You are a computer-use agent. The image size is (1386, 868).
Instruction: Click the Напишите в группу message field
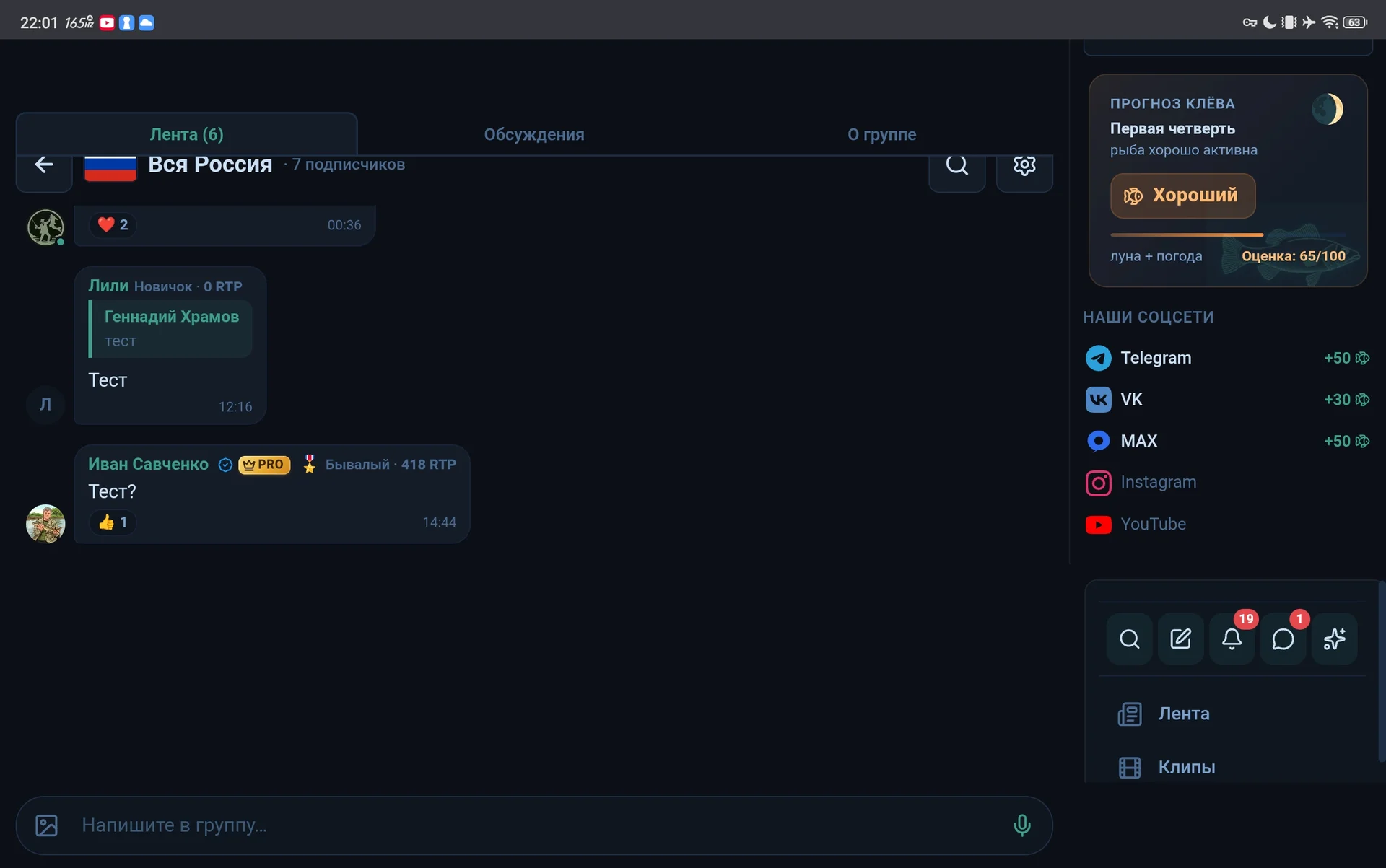tap(534, 825)
